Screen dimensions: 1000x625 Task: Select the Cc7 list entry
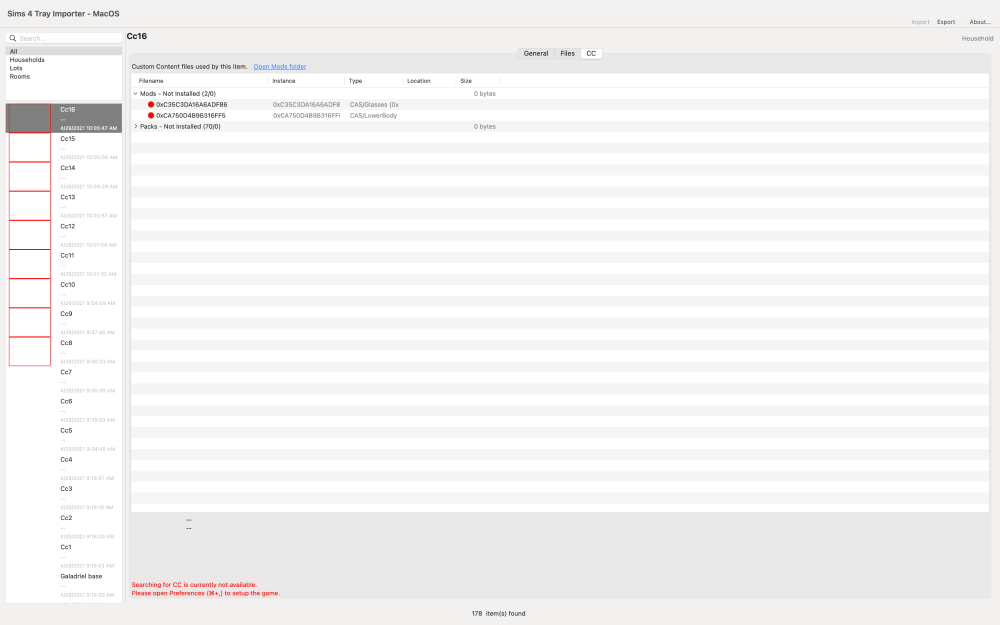[64, 381]
